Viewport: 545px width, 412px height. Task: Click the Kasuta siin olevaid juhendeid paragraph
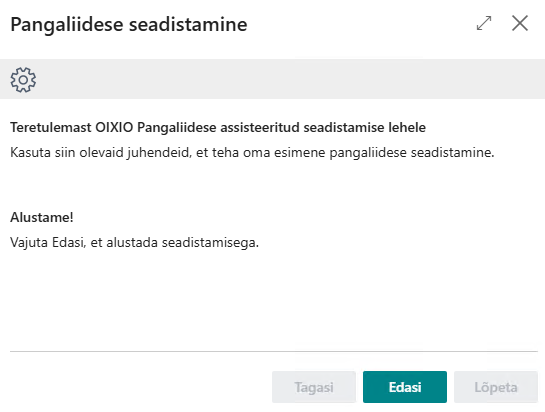[252, 152]
